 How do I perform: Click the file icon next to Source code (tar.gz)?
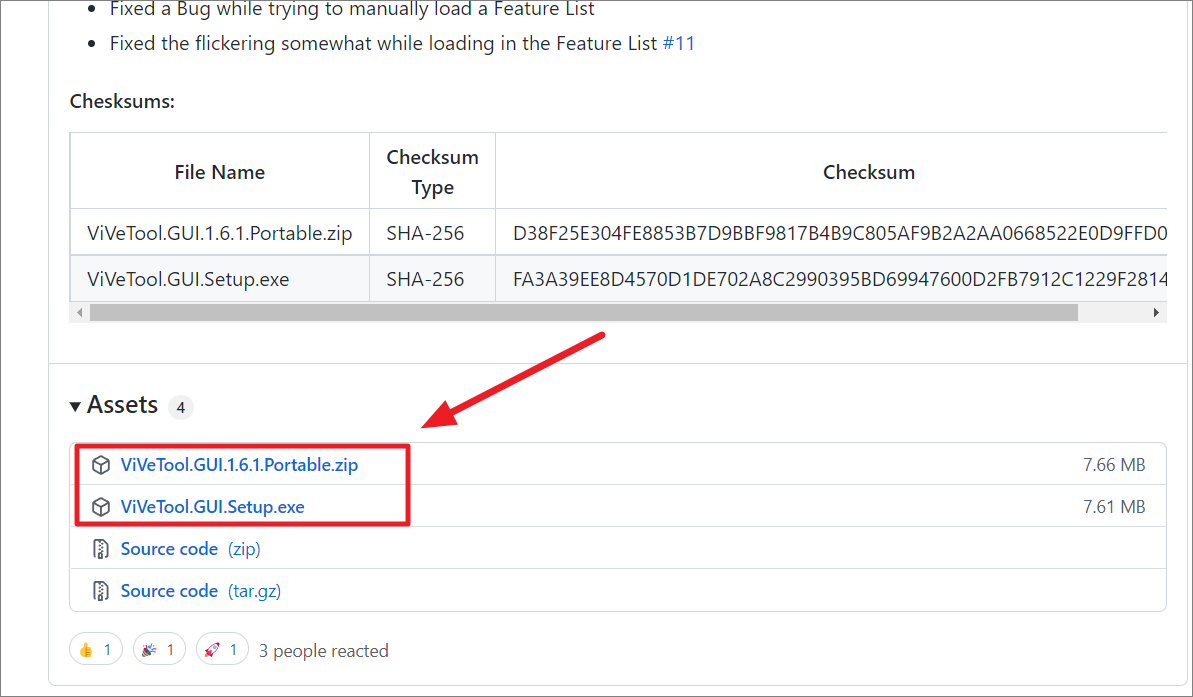click(101, 590)
